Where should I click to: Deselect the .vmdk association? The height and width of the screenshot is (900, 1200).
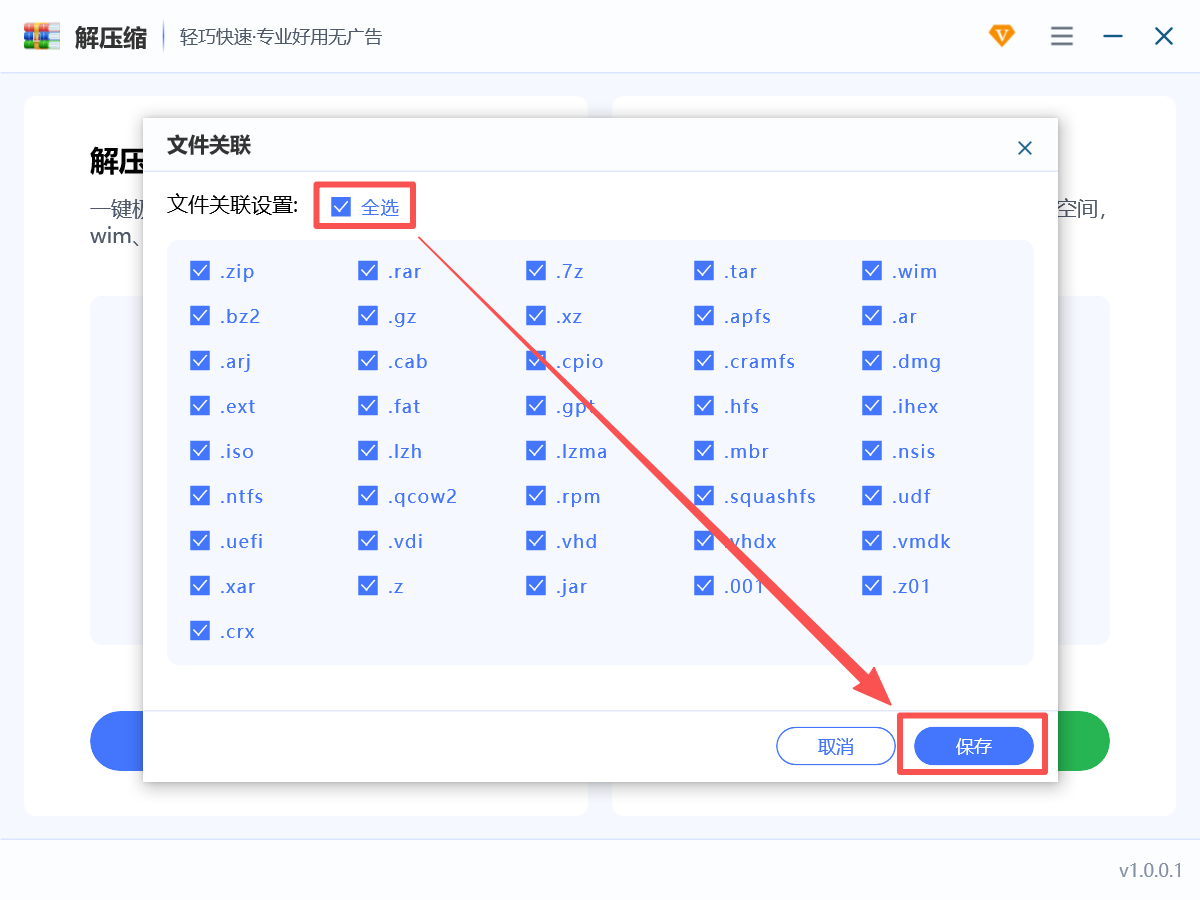click(872, 541)
